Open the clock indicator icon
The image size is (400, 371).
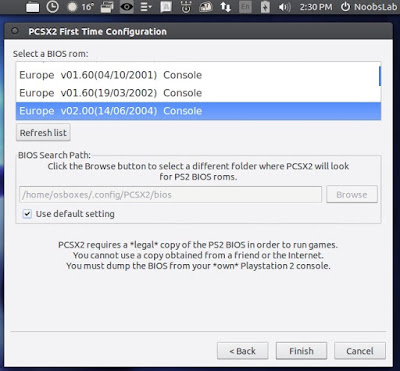coord(52,7)
